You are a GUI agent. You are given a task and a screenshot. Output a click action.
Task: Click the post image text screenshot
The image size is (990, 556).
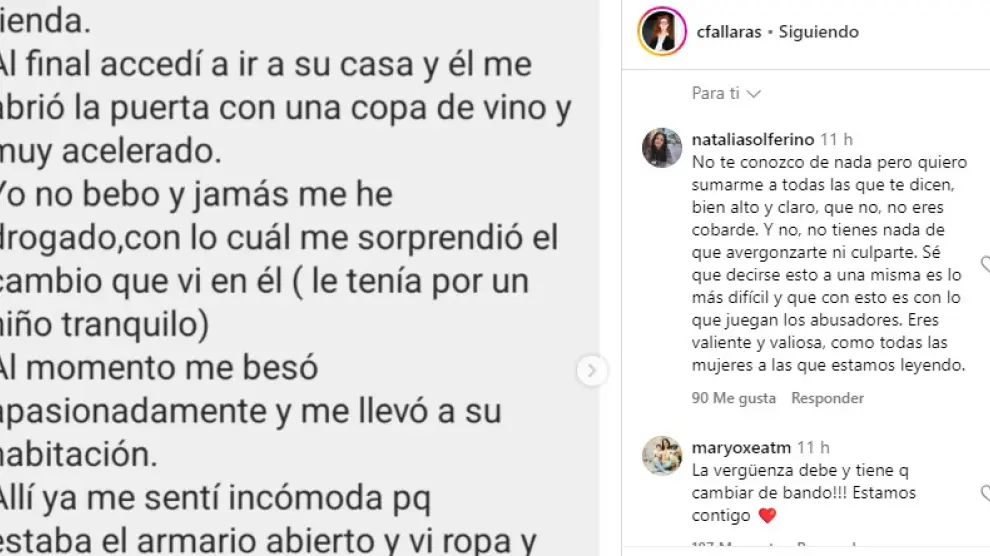299,278
